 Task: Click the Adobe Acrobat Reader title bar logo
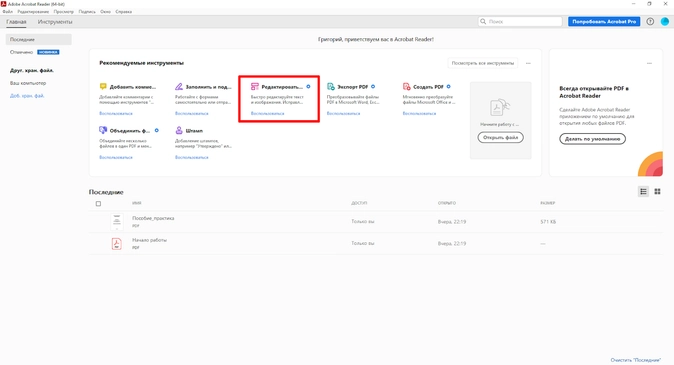click(x=3, y=4)
